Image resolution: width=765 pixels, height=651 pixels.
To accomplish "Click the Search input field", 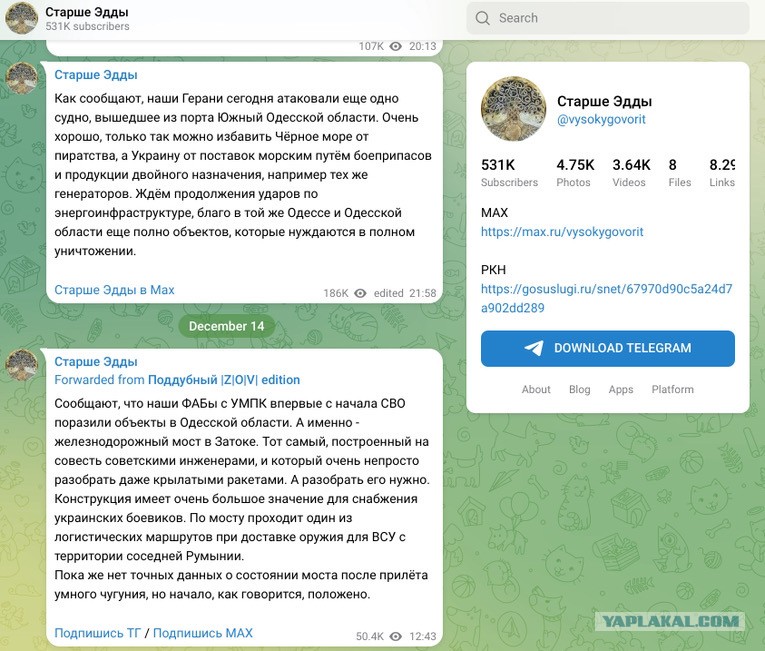I will [x=608, y=18].
